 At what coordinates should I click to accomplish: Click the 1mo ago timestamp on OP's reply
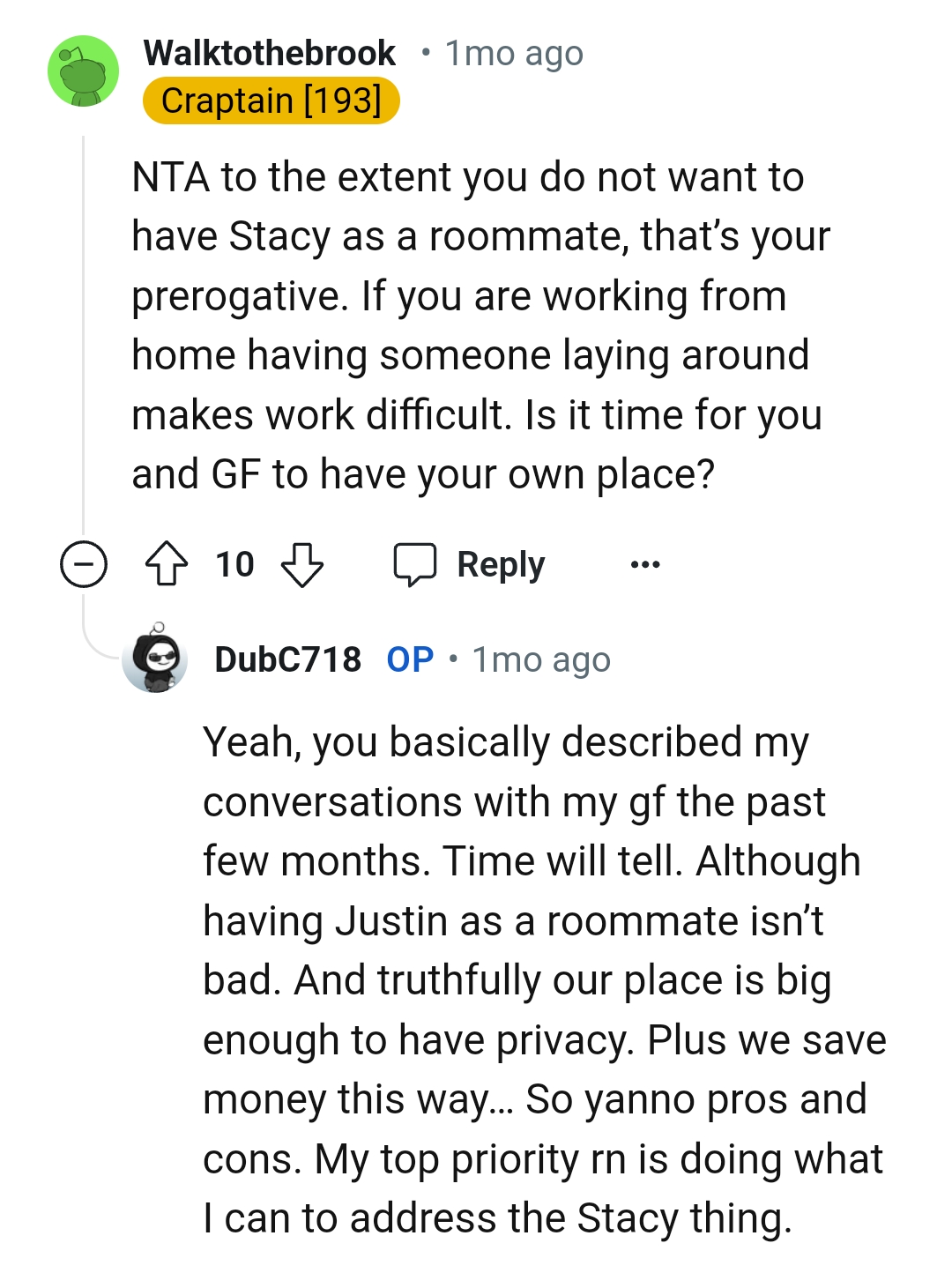539,659
